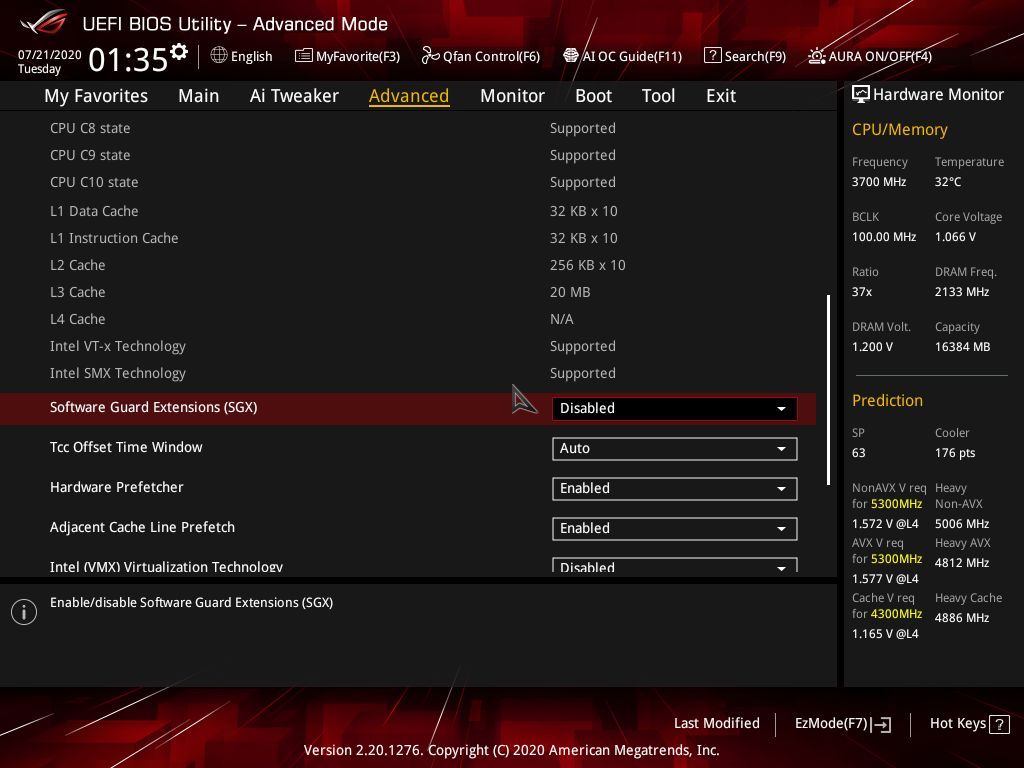Click the 20 MB cache value

[570, 292]
